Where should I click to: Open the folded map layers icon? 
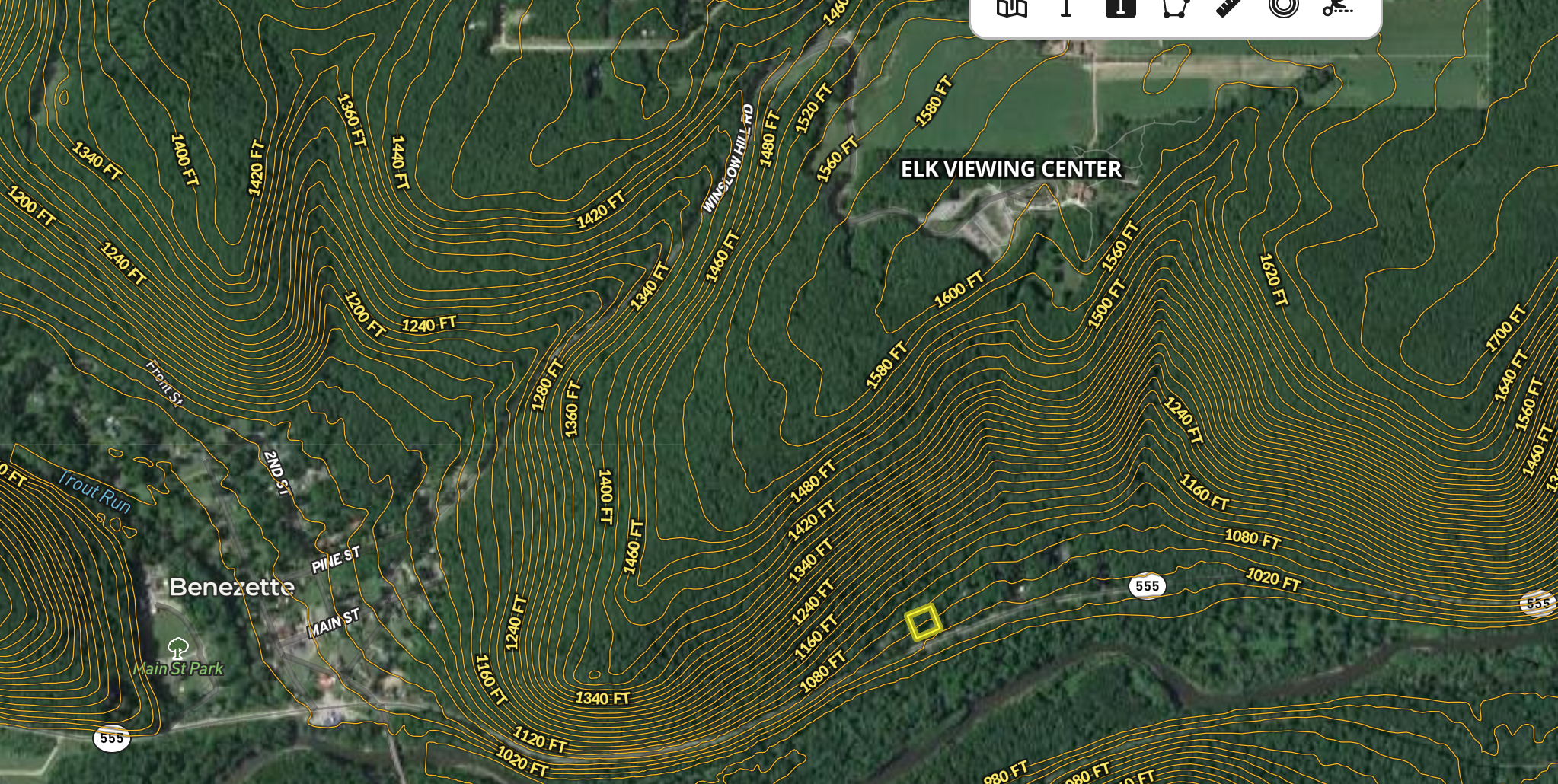(x=1012, y=8)
